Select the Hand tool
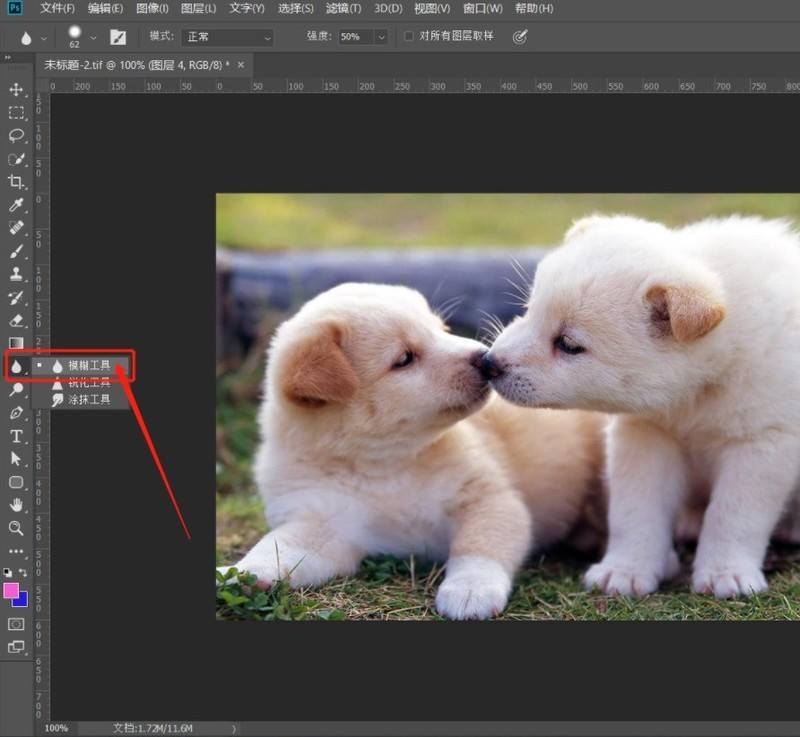This screenshot has height=737, width=800. coord(16,505)
